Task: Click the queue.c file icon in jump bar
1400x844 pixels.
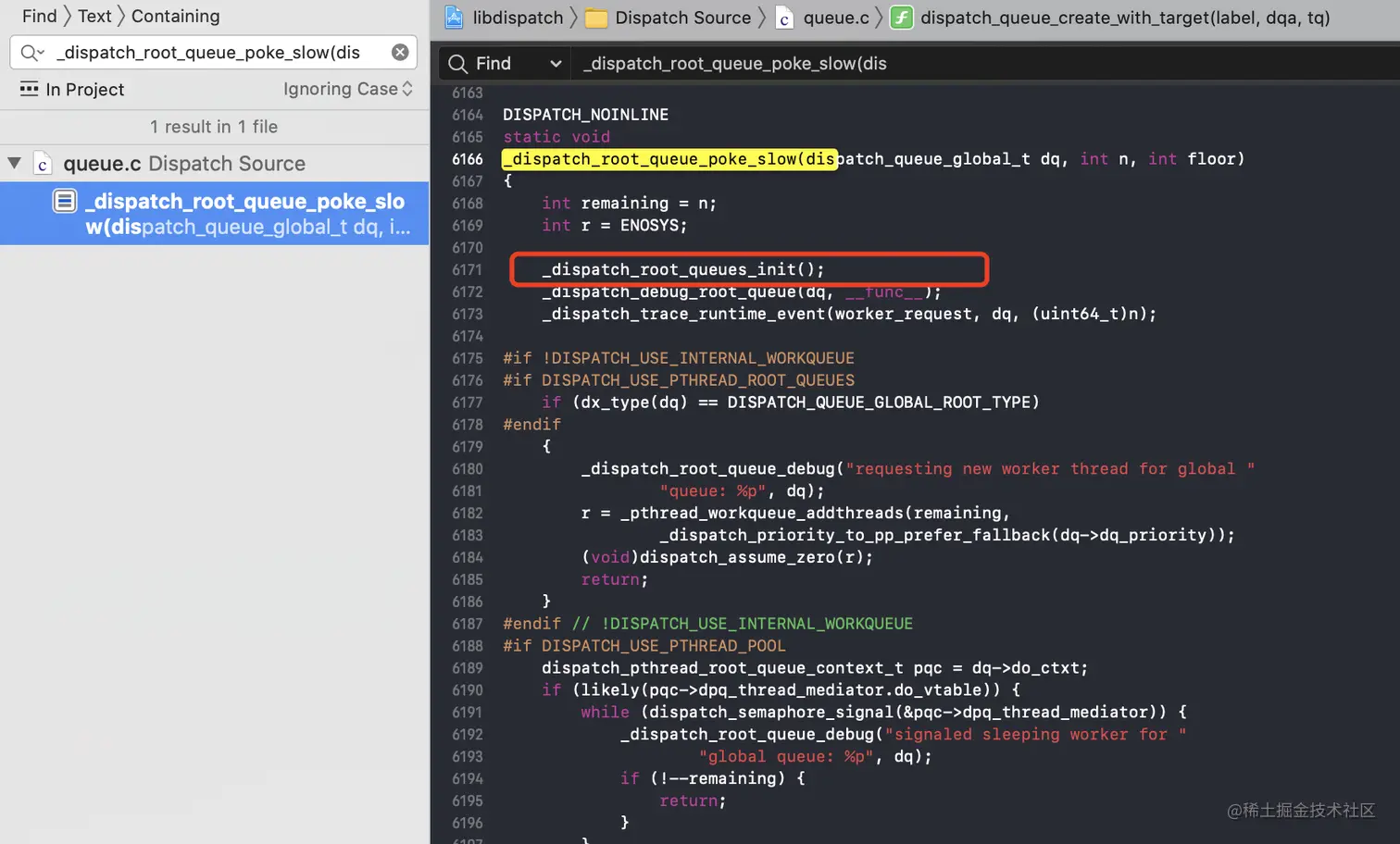Action: (784, 19)
